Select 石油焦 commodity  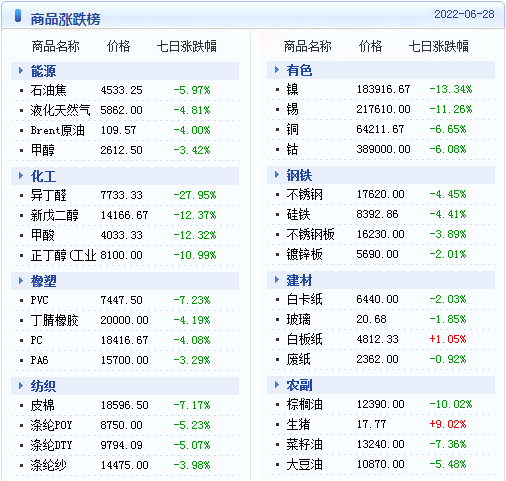(x=49, y=90)
